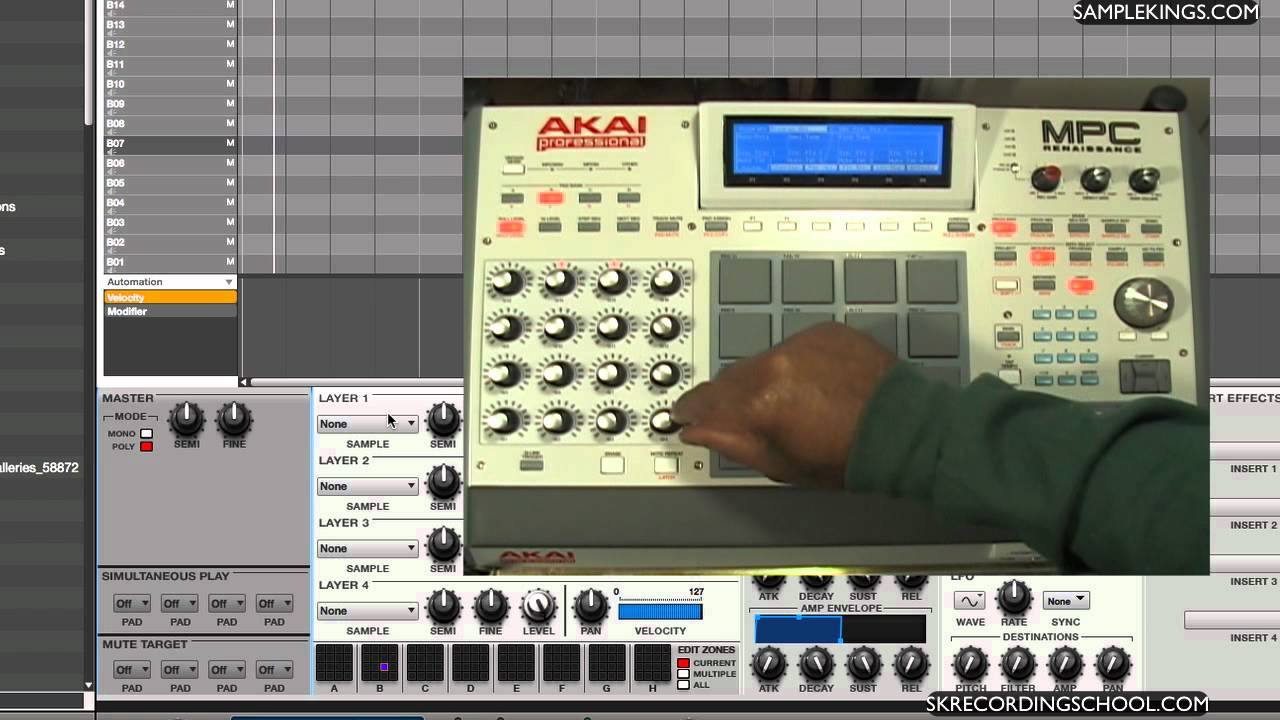Click the Layer 1 SEMI knob
The image size is (1280, 720).
pyautogui.click(x=443, y=419)
